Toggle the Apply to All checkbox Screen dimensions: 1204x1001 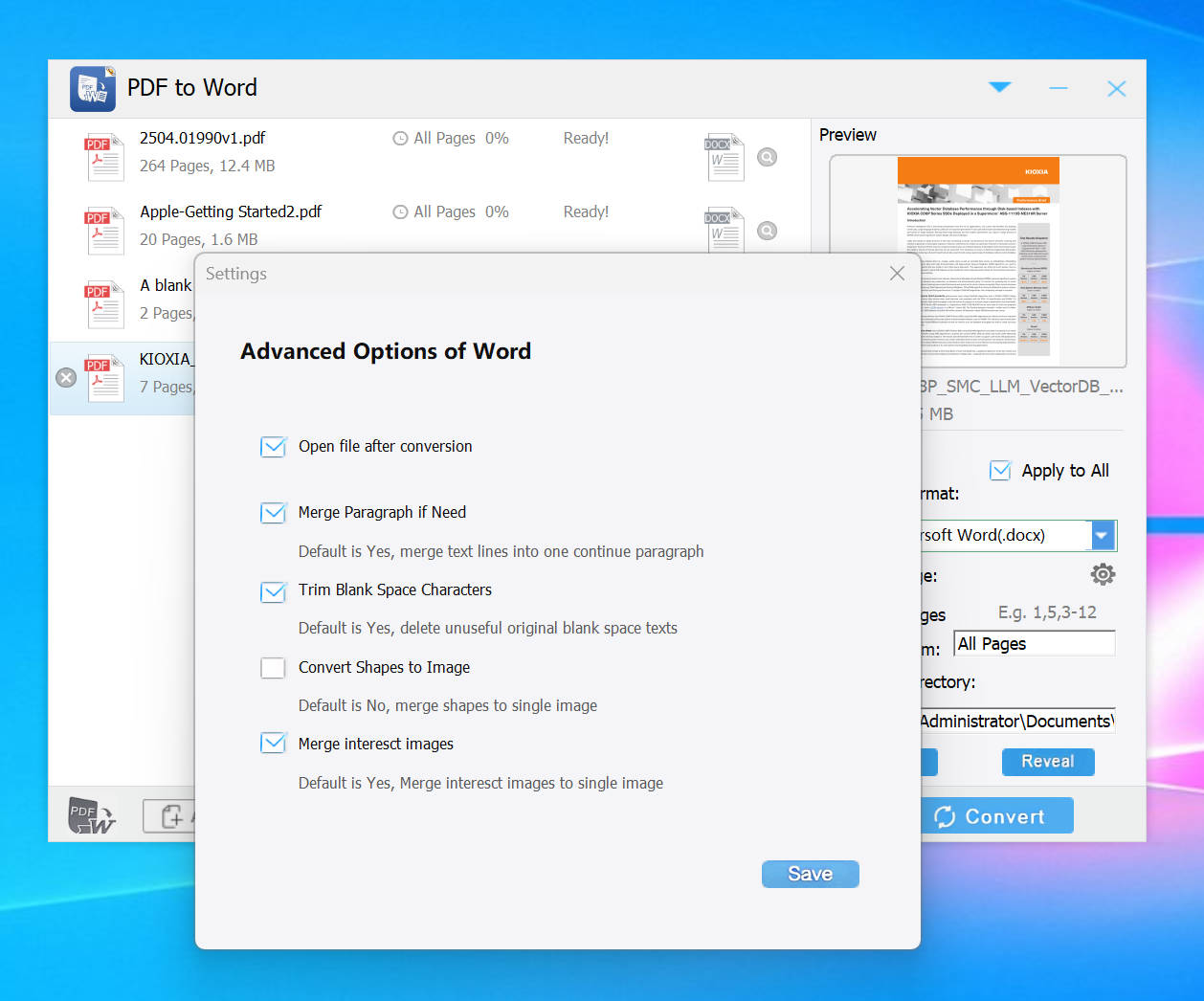pyautogui.click(x=1000, y=471)
